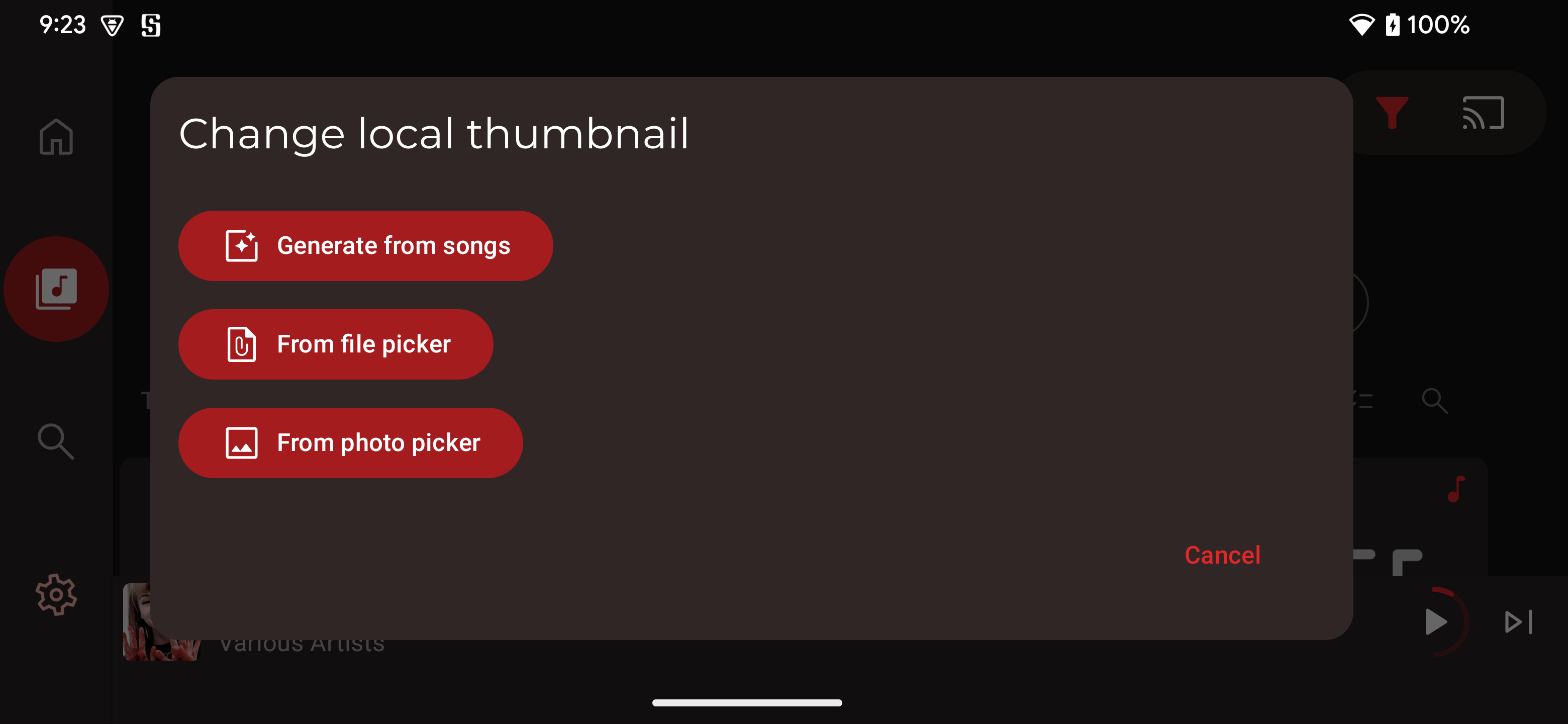Click the search magnifier behind dialog

1434,401
